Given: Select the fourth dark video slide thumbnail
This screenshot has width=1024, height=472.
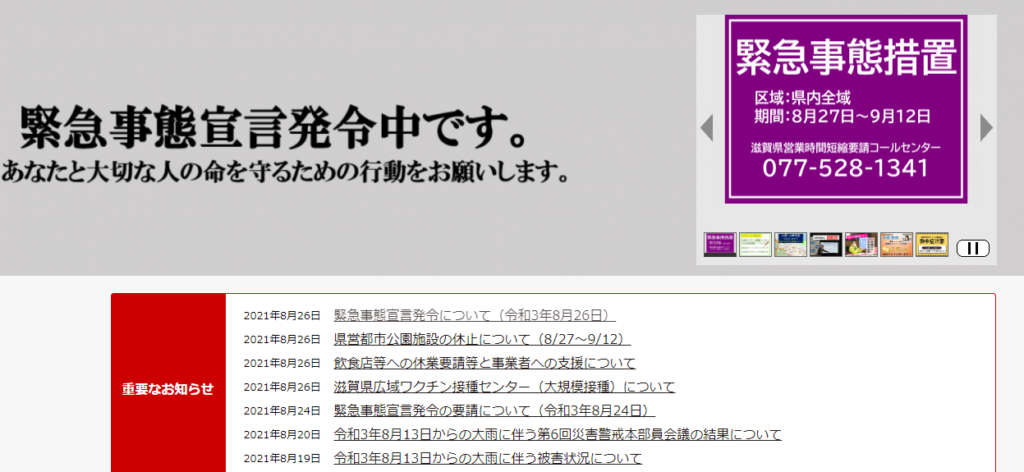Looking at the screenshot, I should 825,245.
